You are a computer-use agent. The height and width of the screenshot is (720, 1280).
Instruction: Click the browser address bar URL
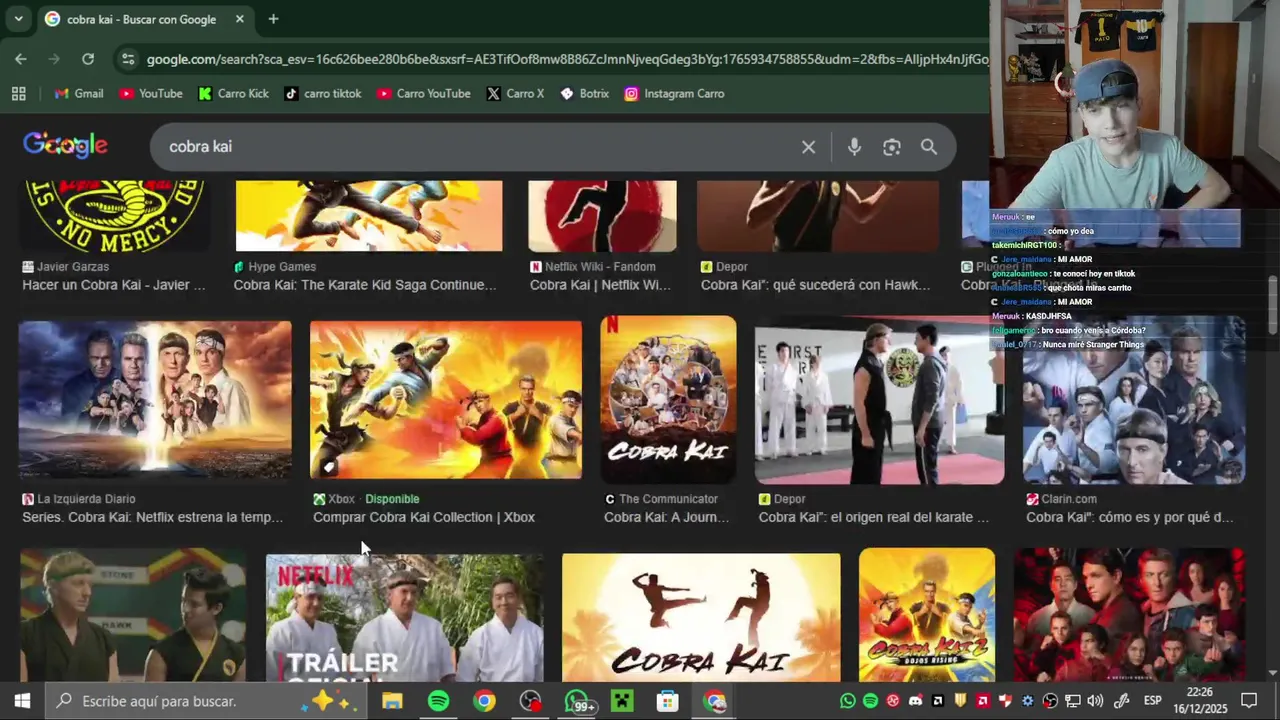pos(567,59)
